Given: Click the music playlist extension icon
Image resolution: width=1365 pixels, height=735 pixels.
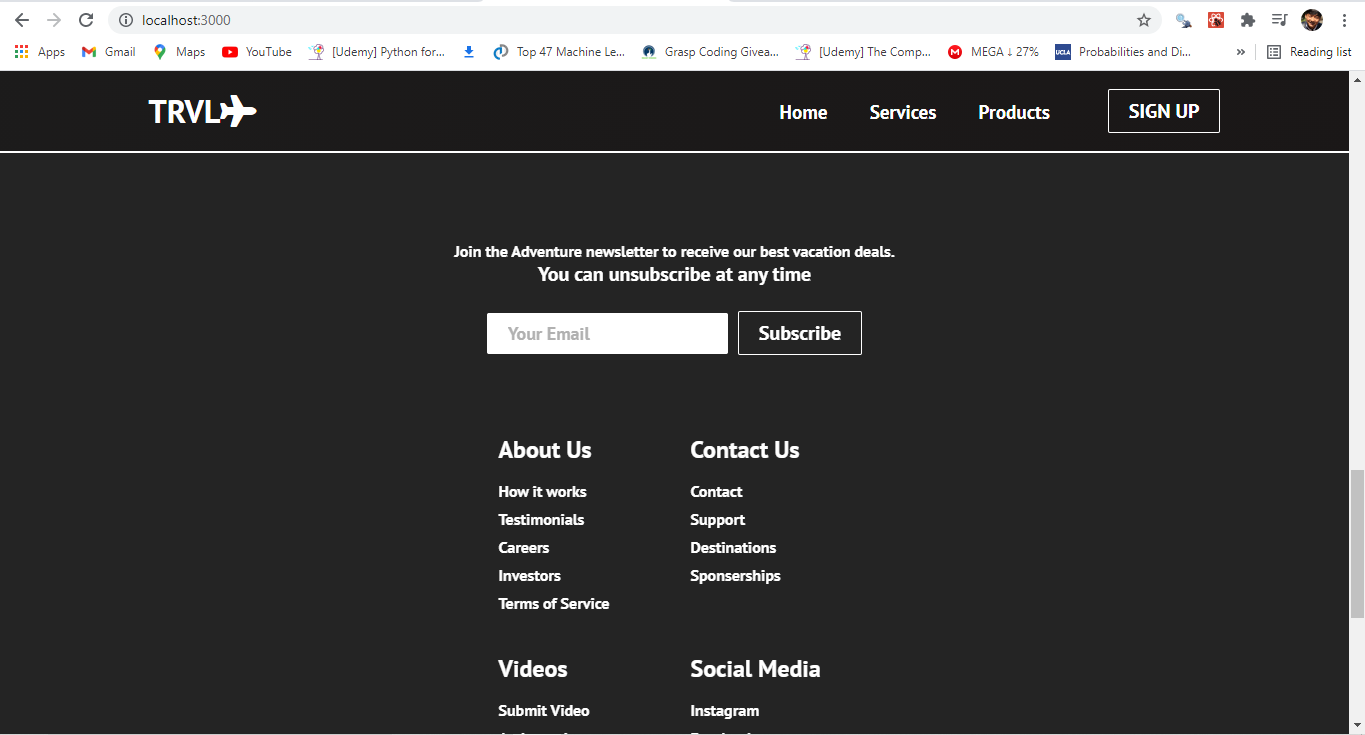Looking at the screenshot, I should tap(1280, 20).
